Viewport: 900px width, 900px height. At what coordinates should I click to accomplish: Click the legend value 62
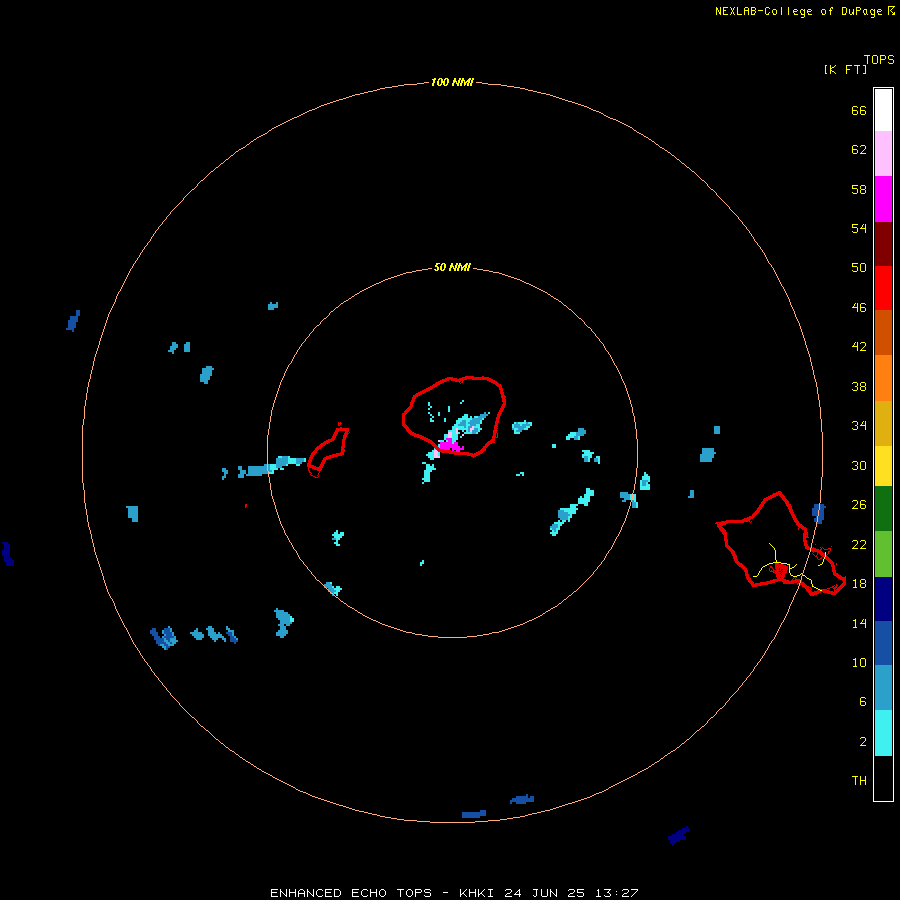[x=859, y=150]
